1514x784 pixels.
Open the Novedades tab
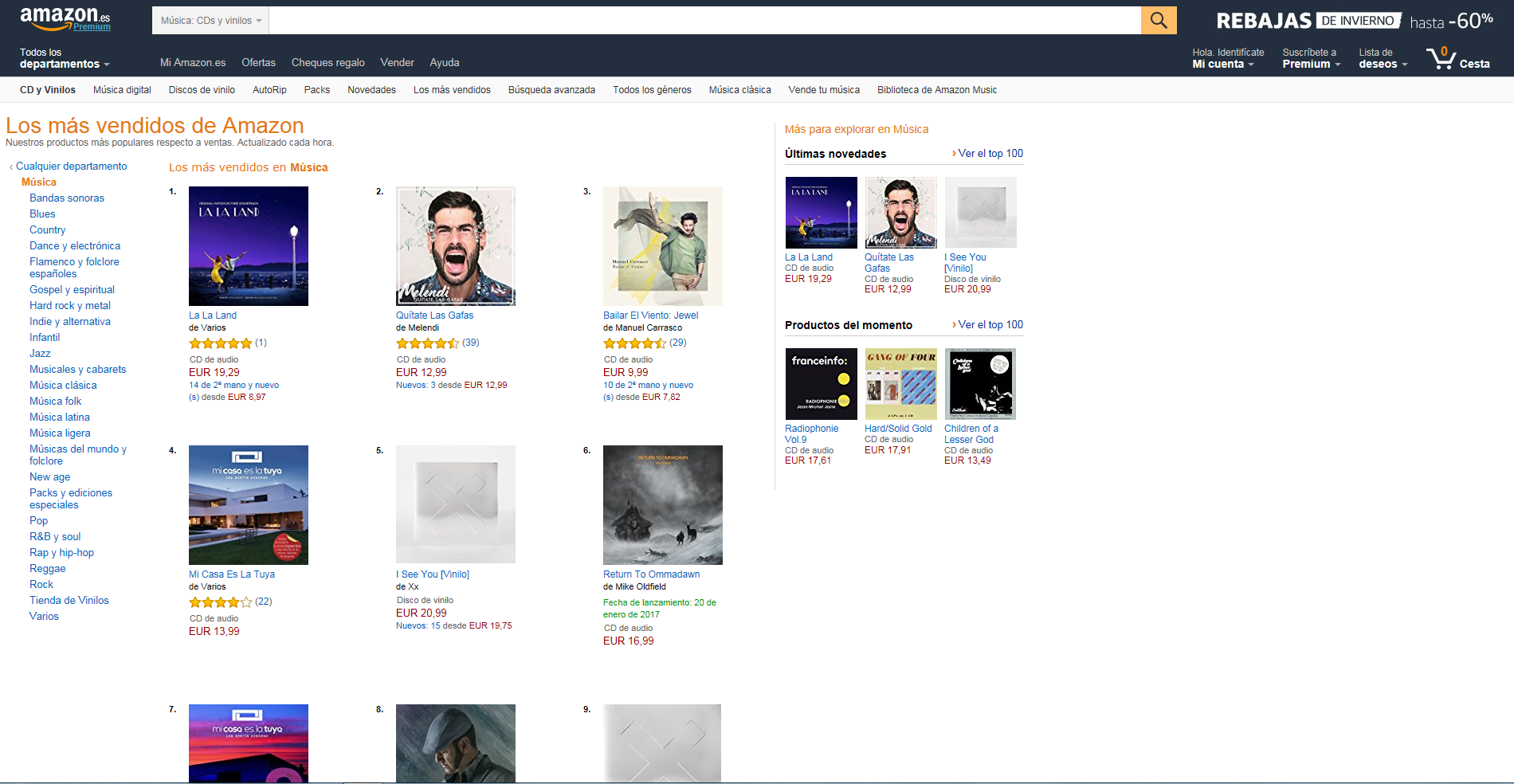(x=371, y=90)
